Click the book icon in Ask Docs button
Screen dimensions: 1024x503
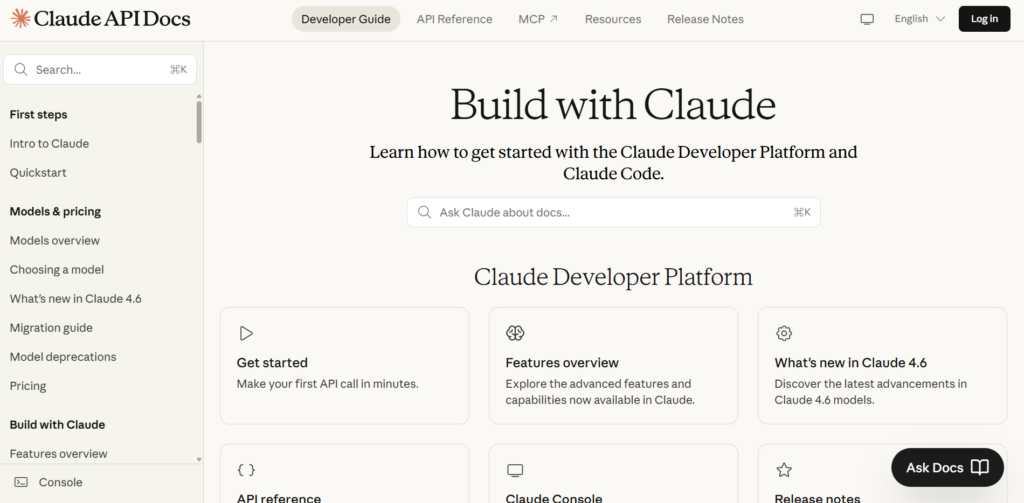(x=980, y=467)
